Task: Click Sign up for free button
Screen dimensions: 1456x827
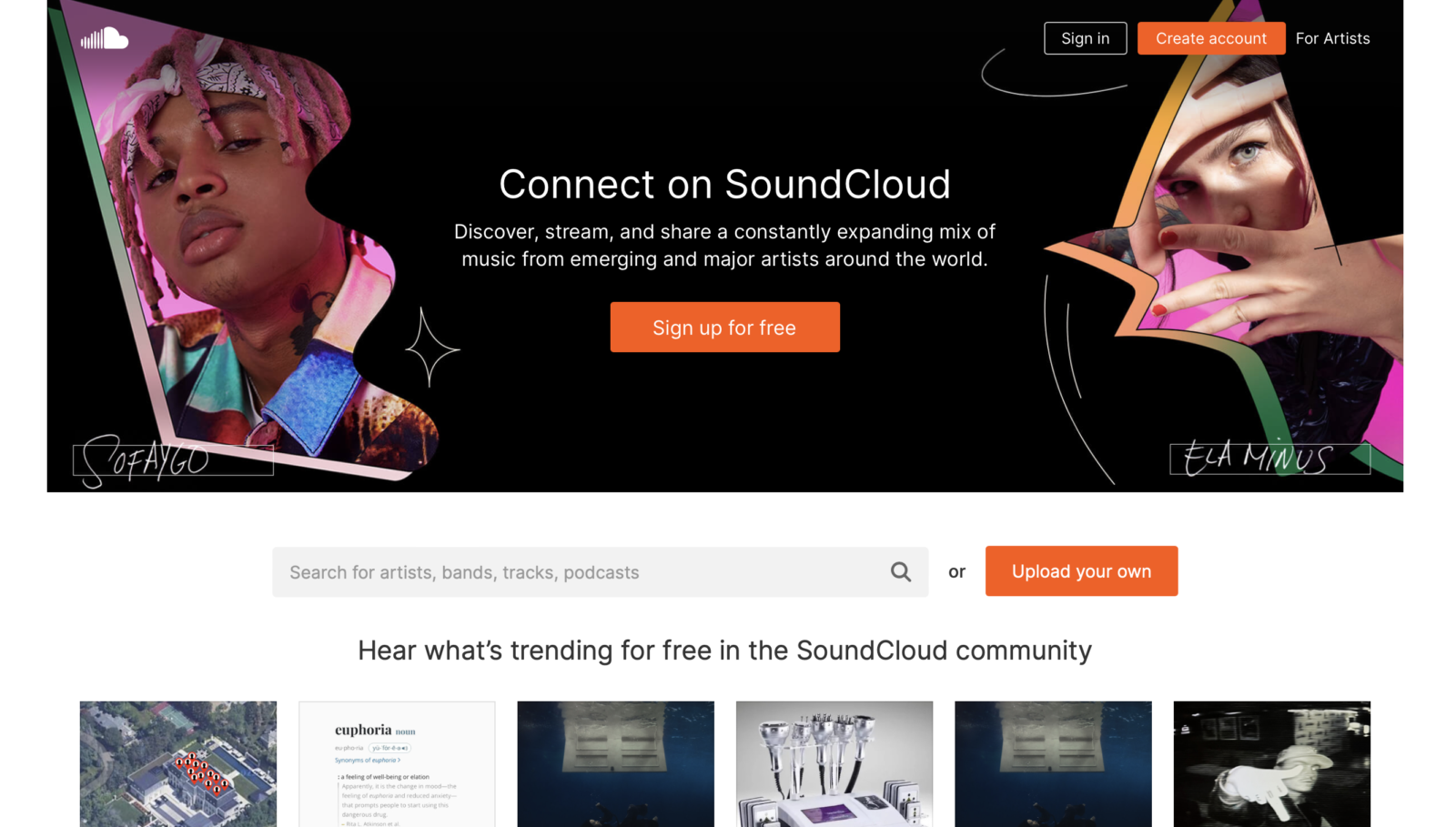Action: click(x=724, y=328)
